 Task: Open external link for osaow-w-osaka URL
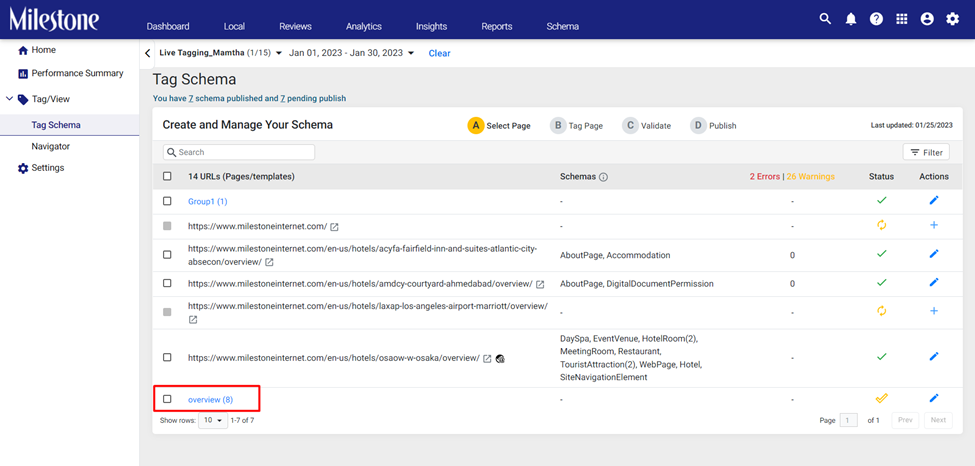[x=488, y=358]
